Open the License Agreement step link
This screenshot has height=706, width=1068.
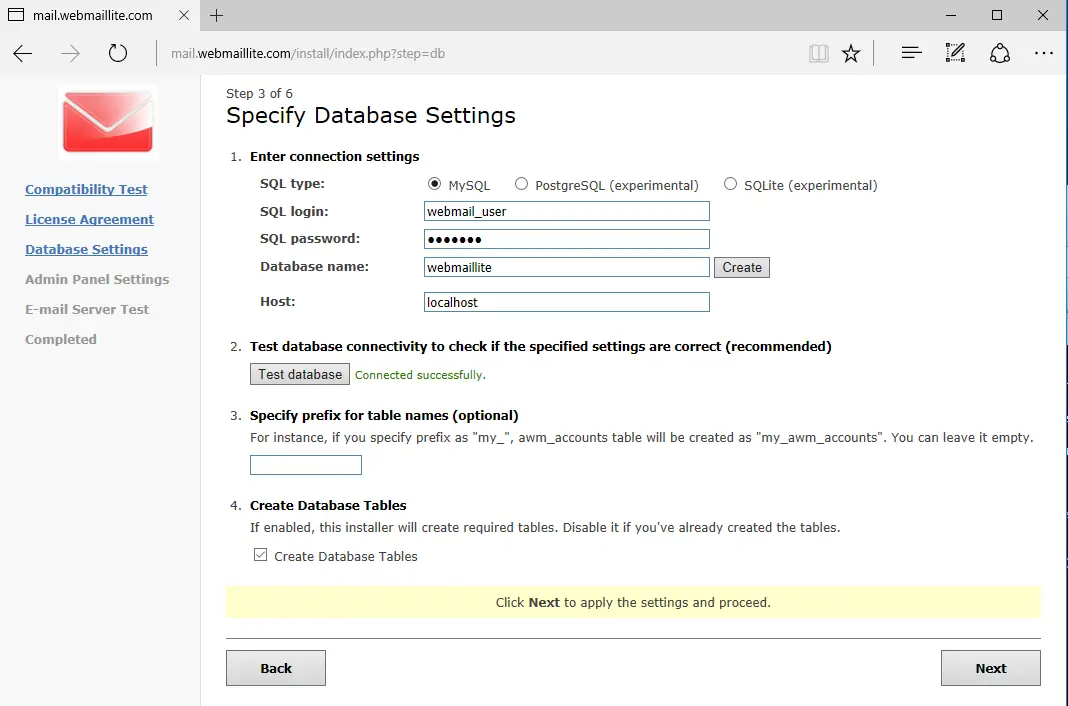[89, 219]
